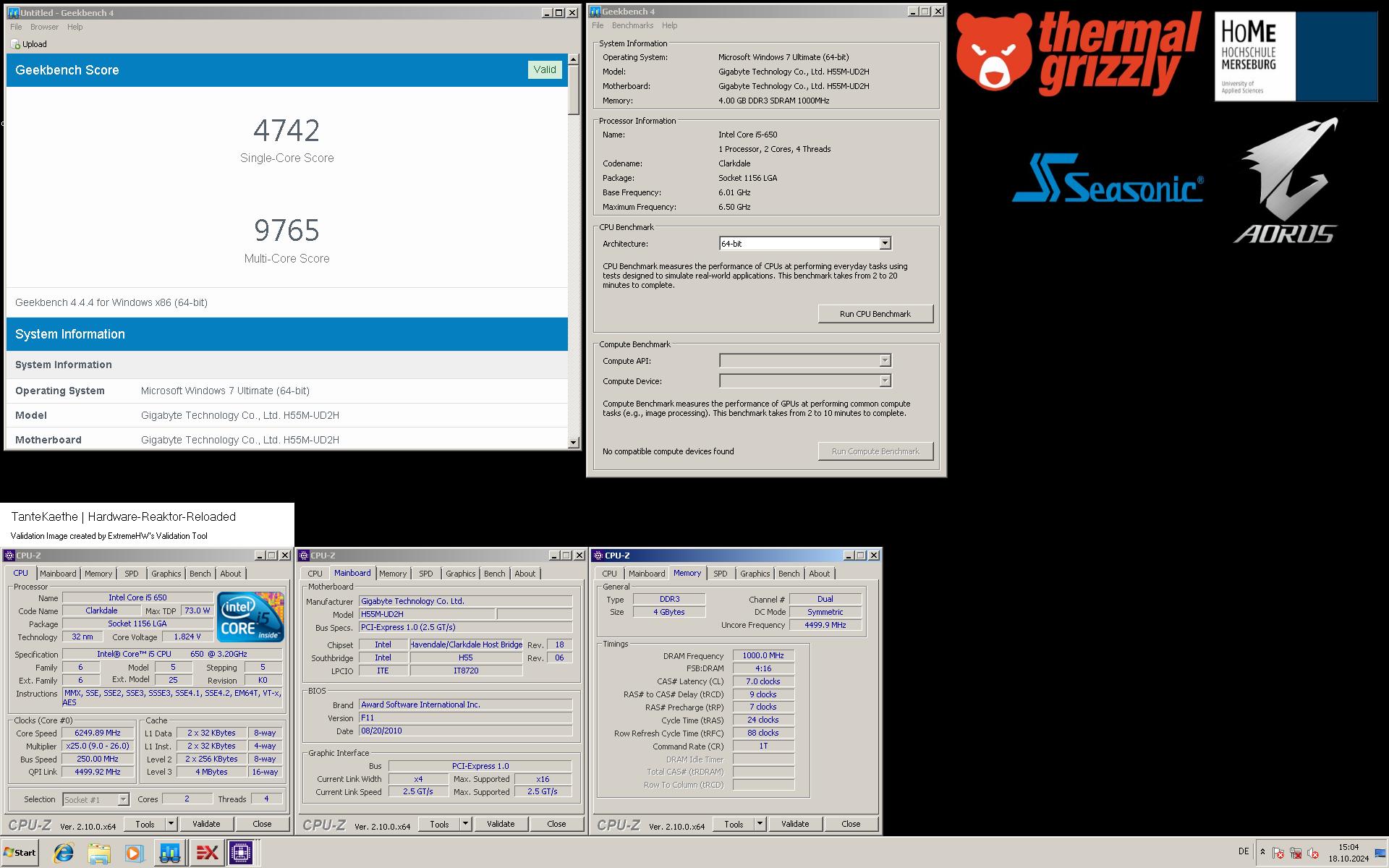The image size is (1389, 868).
Task: Switch to SPD tab in first CPU-Z window
Action: 131,574
